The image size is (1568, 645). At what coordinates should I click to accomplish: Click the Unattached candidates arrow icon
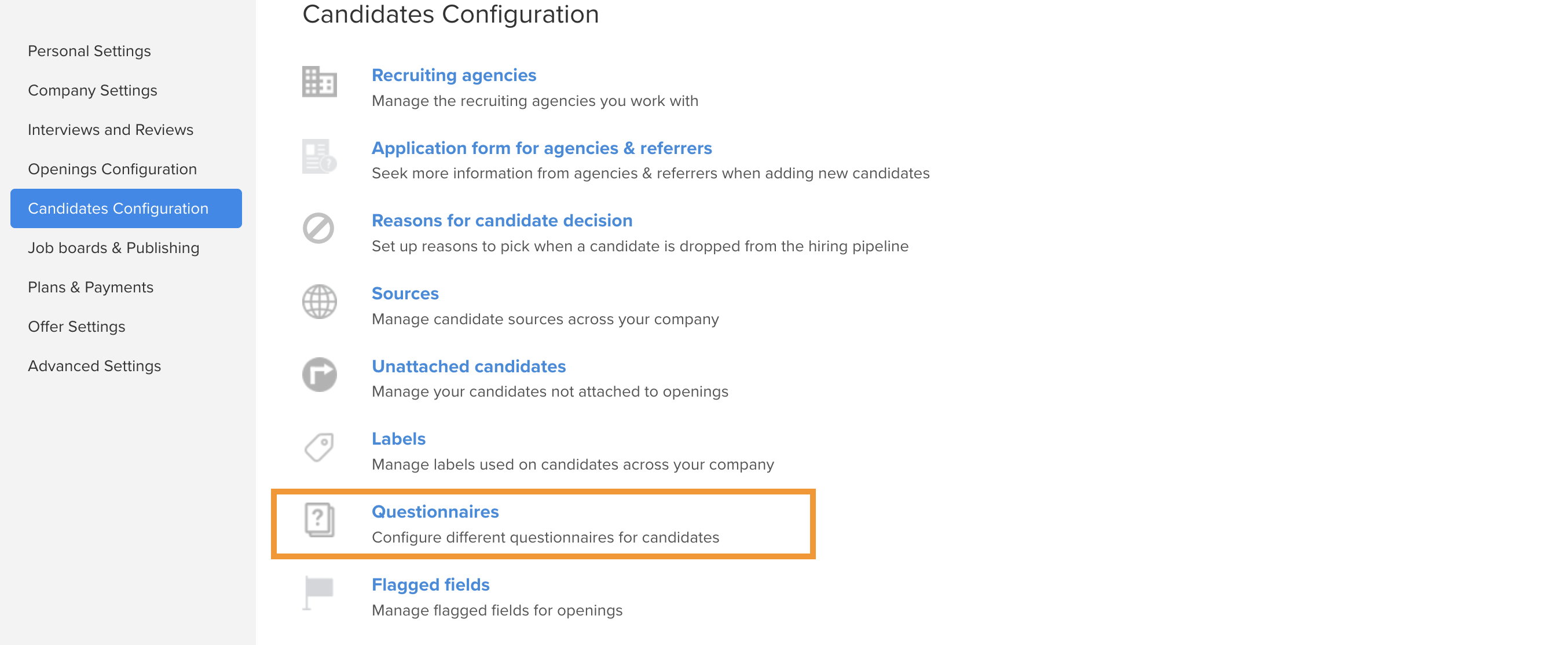click(319, 374)
